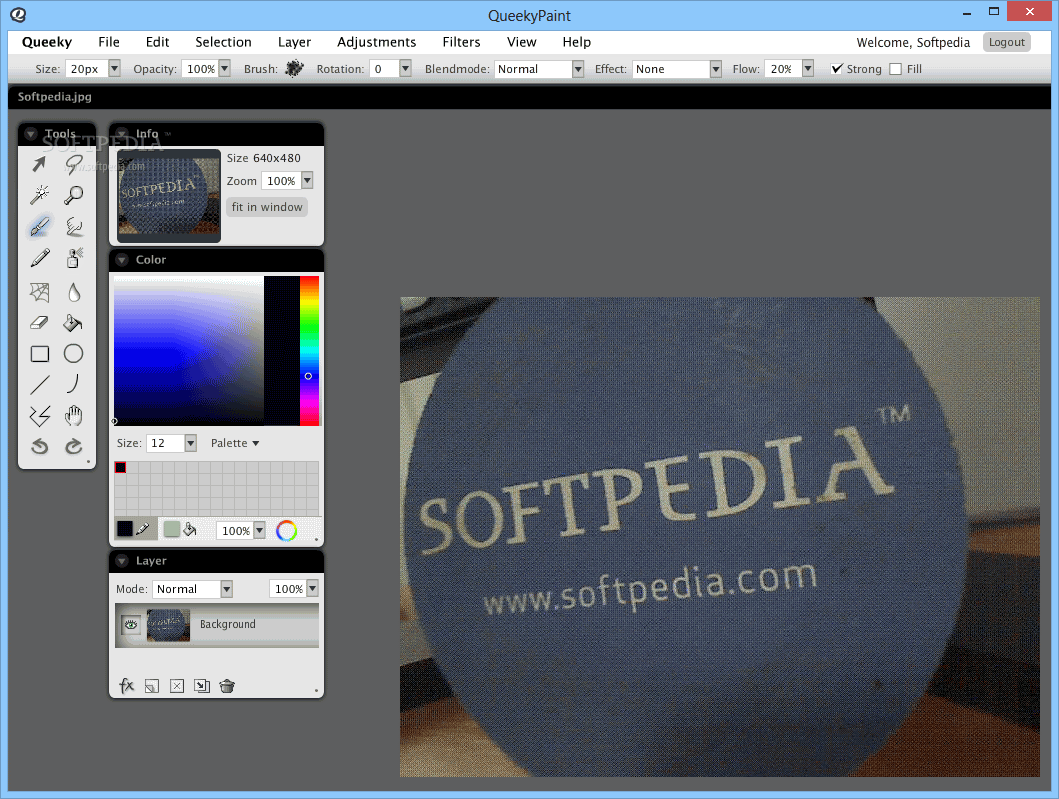Click the Softpedia.jpg document tab
Image resolution: width=1059 pixels, height=799 pixels.
click(55, 97)
